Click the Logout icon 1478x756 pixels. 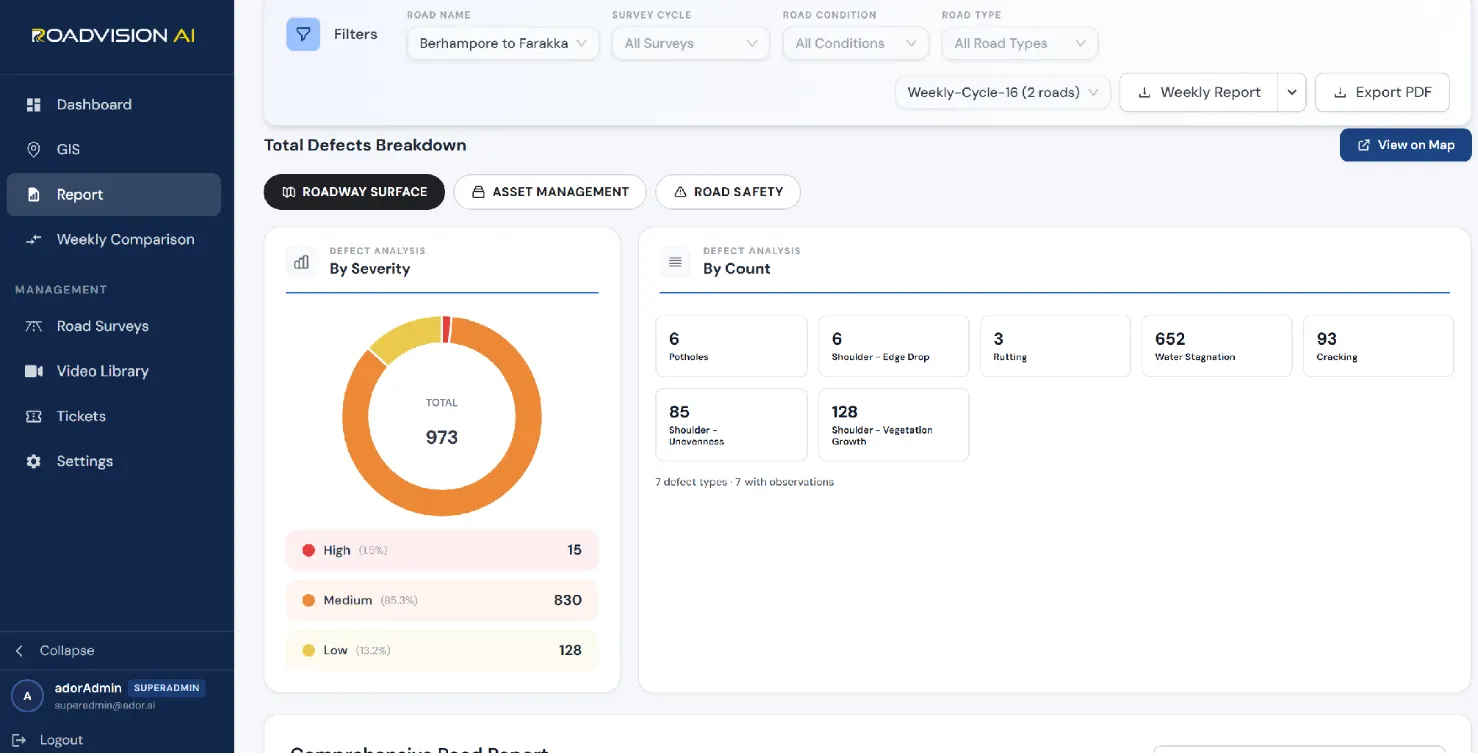pos(19,740)
